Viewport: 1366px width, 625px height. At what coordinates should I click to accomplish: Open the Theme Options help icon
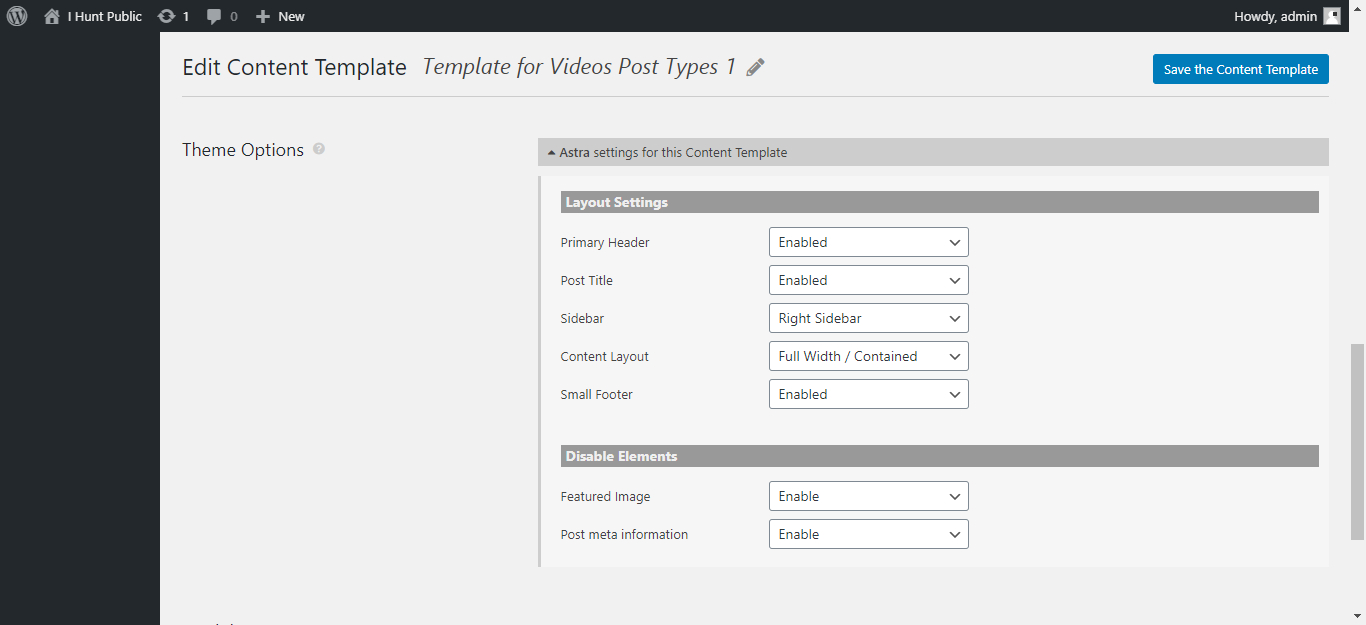tap(319, 149)
